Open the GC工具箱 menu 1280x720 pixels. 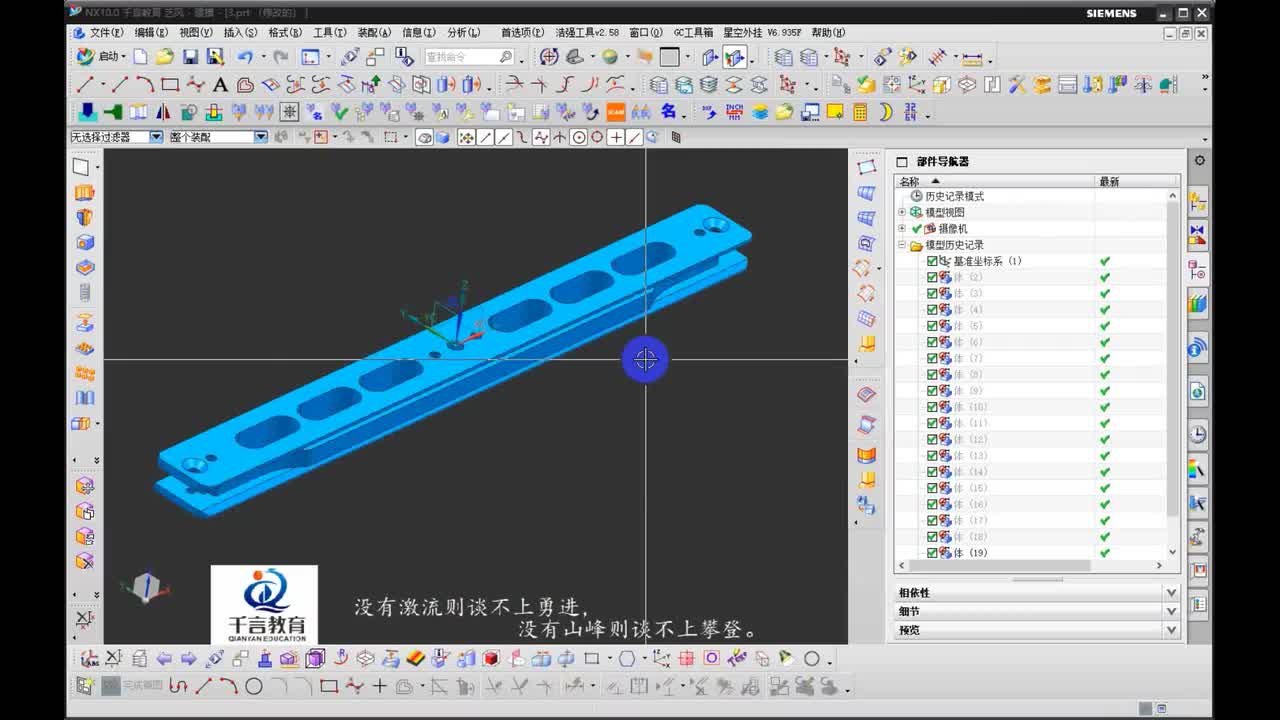[693, 33]
